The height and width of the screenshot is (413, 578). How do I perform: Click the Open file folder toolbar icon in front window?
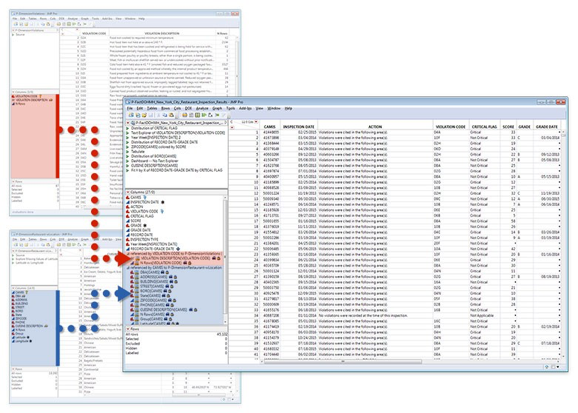coord(144,115)
